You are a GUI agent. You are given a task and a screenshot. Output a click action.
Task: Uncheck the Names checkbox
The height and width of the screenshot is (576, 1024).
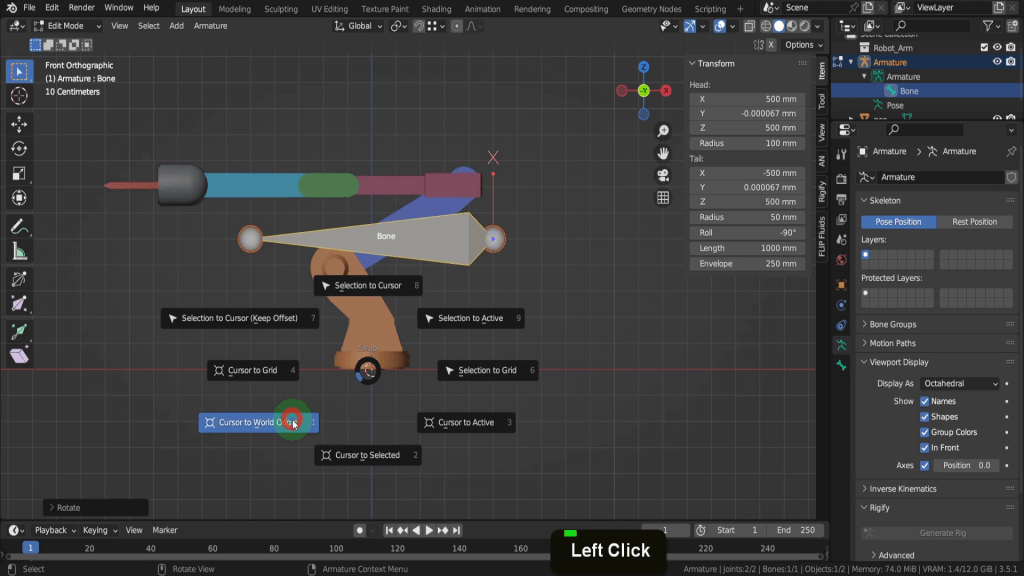pos(924,401)
